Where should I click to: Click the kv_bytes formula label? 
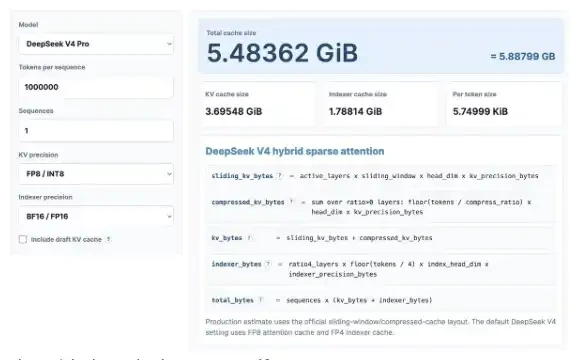point(227,238)
